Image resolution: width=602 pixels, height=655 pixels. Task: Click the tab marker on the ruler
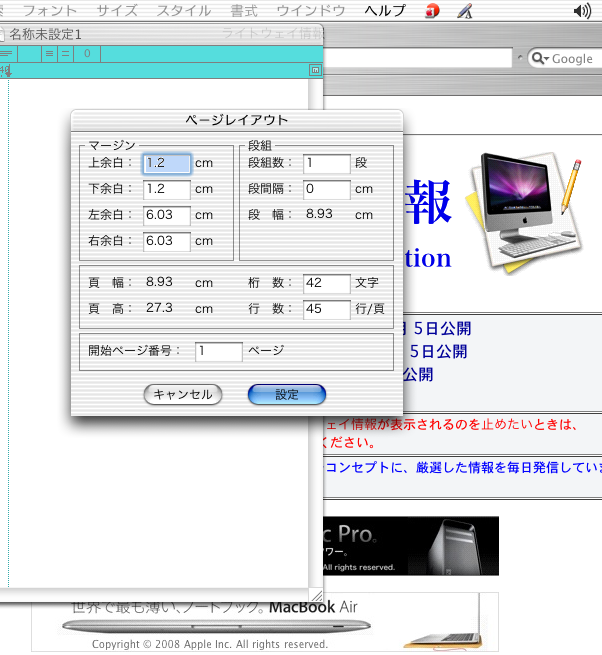(6, 71)
